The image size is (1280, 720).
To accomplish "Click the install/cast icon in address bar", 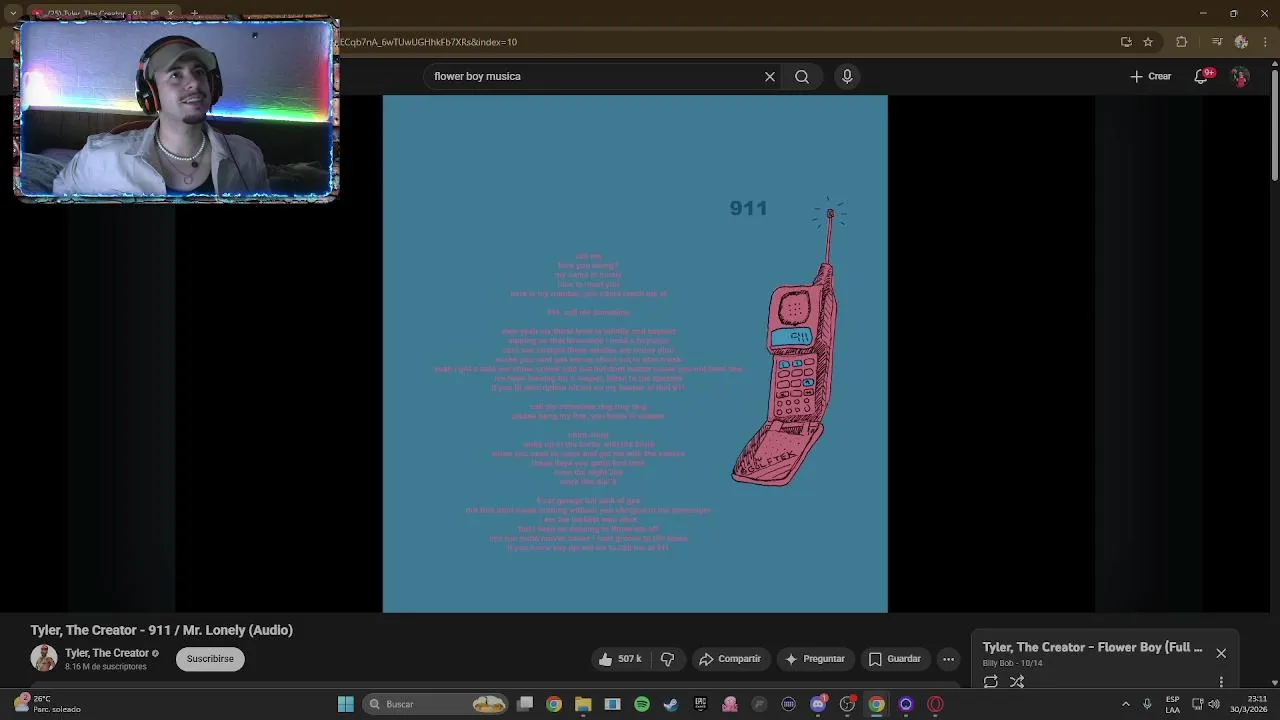I will coord(1126,42).
